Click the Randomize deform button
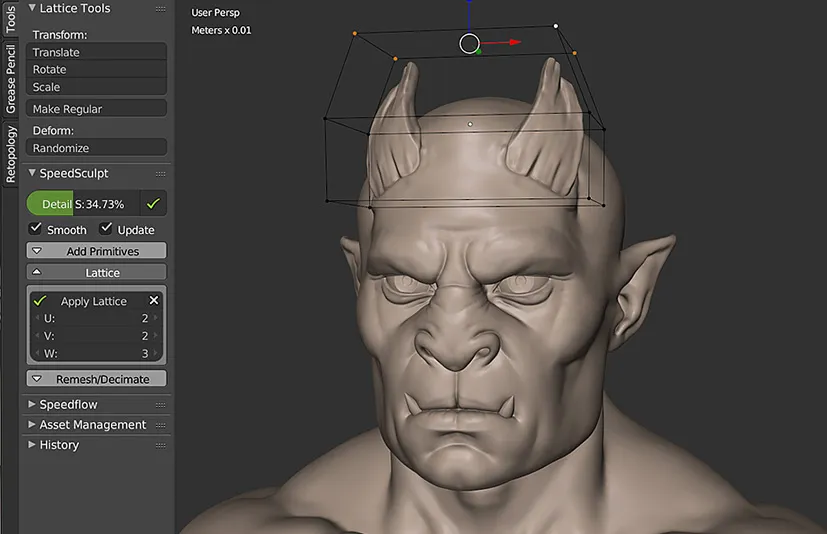The width and height of the screenshot is (827, 534). click(97, 148)
